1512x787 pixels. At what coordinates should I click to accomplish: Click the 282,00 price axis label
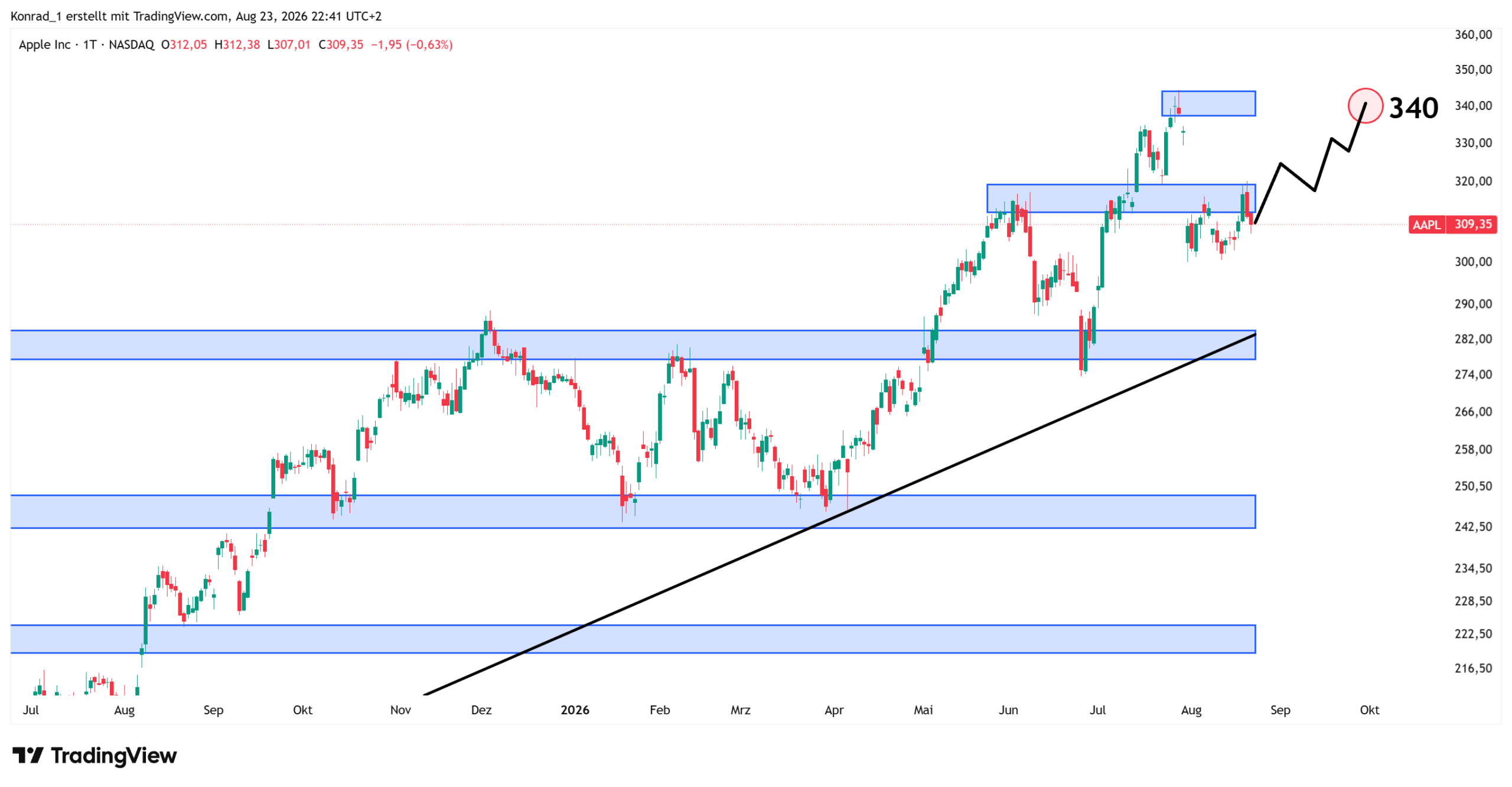coord(1473,339)
